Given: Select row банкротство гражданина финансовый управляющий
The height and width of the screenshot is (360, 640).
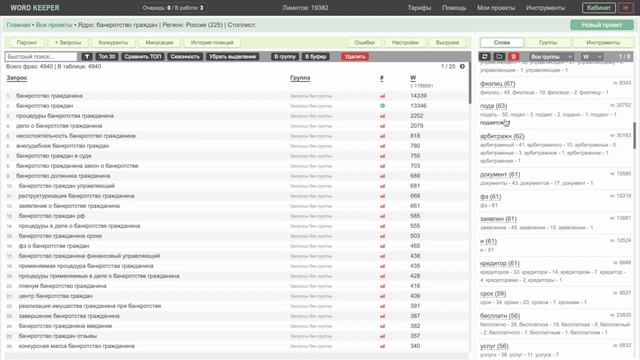Looking at the screenshot, I should tap(237, 256).
